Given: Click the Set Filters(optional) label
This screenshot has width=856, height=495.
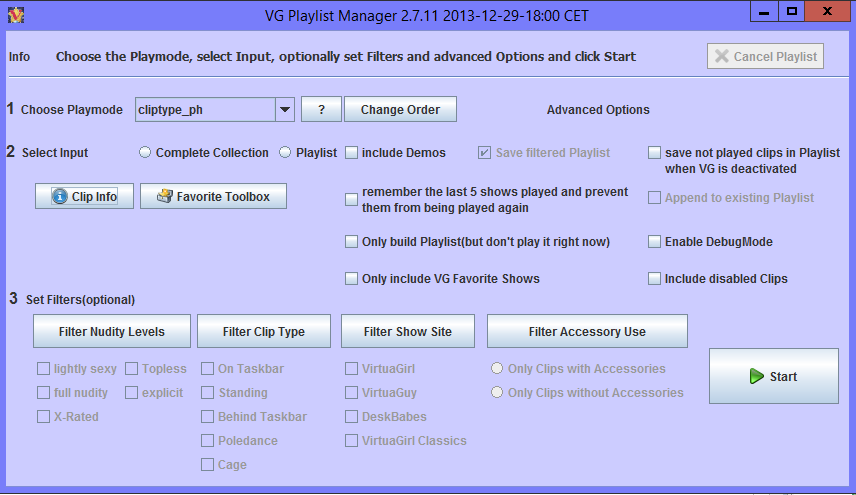Looking at the screenshot, I should pos(80,300).
